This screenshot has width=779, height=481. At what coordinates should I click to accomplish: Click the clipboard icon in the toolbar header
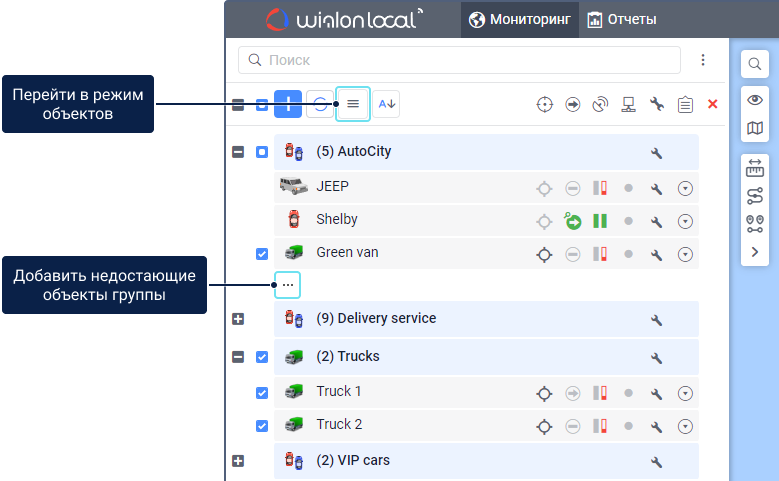(685, 104)
